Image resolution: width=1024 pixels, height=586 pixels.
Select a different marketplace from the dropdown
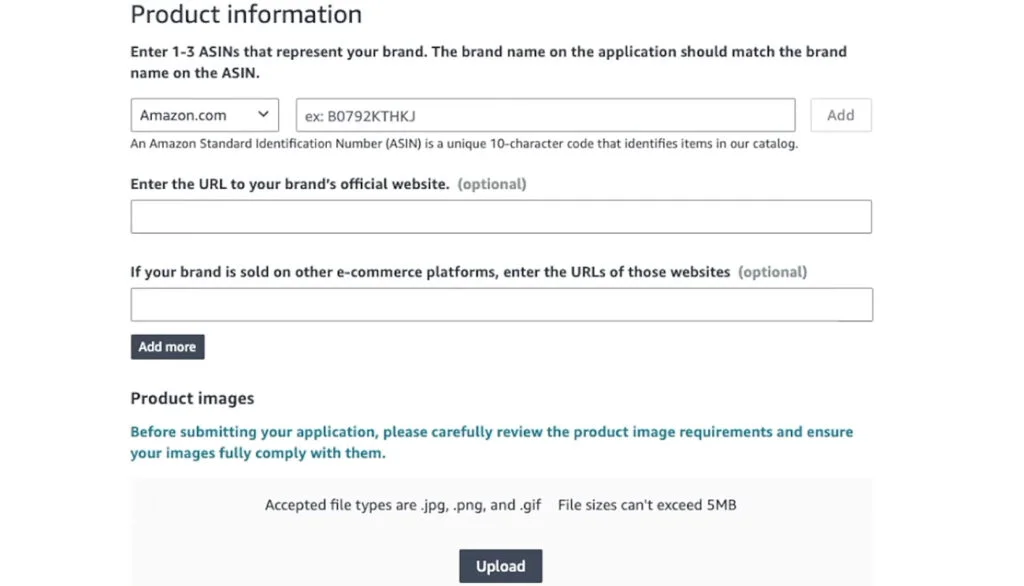tap(203, 114)
